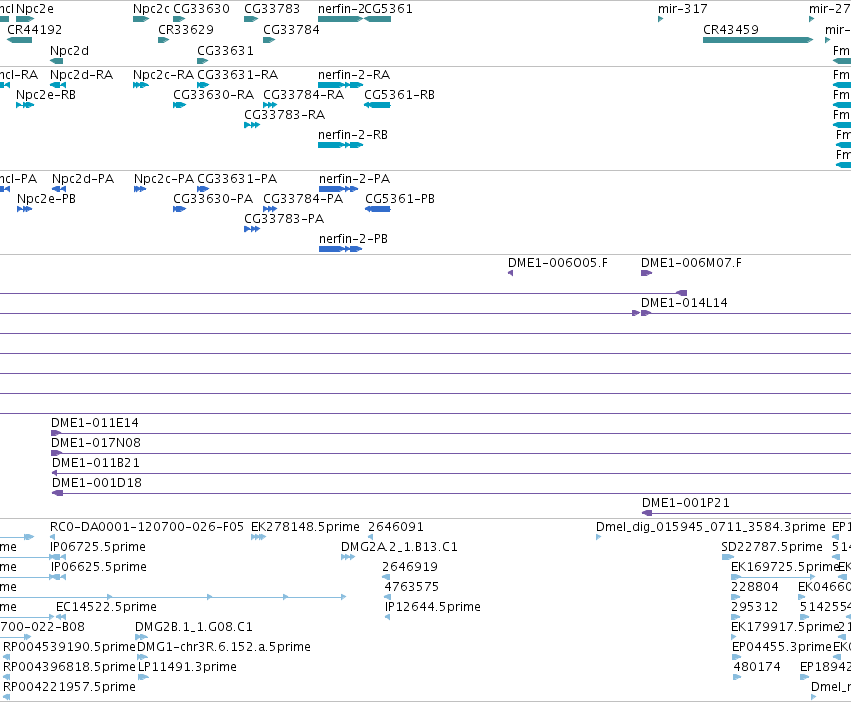Click the CG33630-PA protein label

pyautogui.click(x=213, y=199)
